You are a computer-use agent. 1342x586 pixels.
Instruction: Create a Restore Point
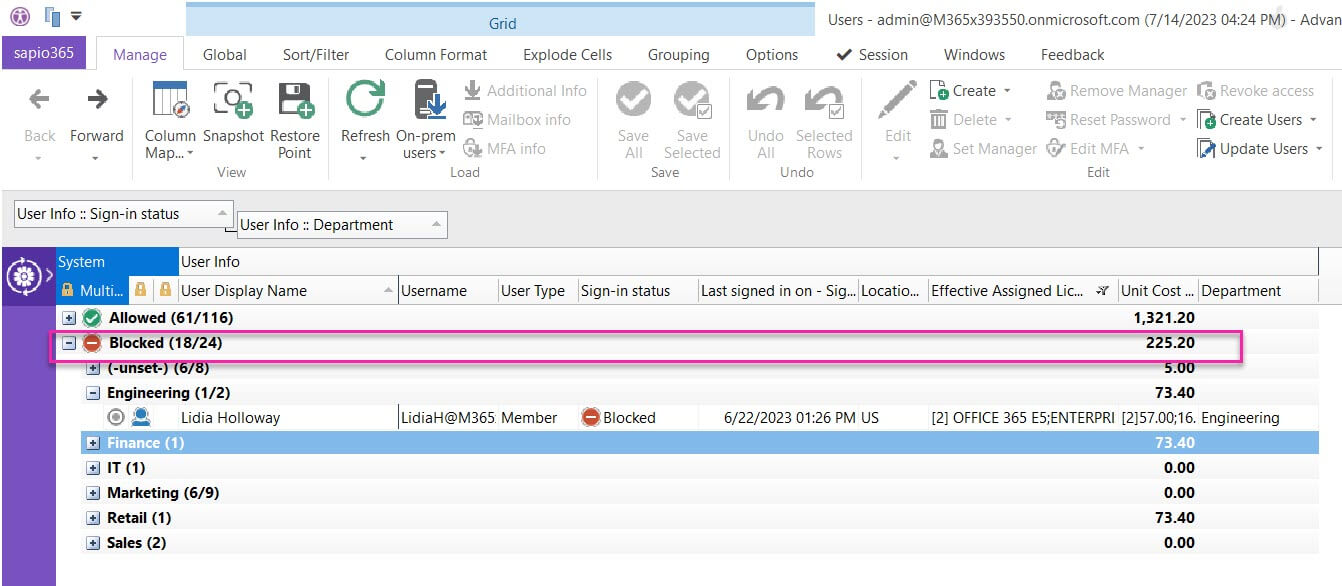click(295, 120)
